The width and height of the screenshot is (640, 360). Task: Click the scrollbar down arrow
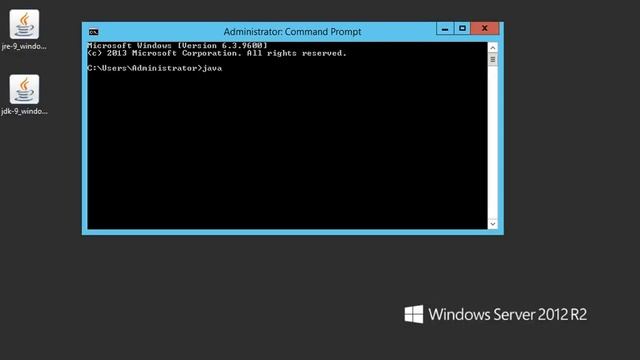pos(493,224)
